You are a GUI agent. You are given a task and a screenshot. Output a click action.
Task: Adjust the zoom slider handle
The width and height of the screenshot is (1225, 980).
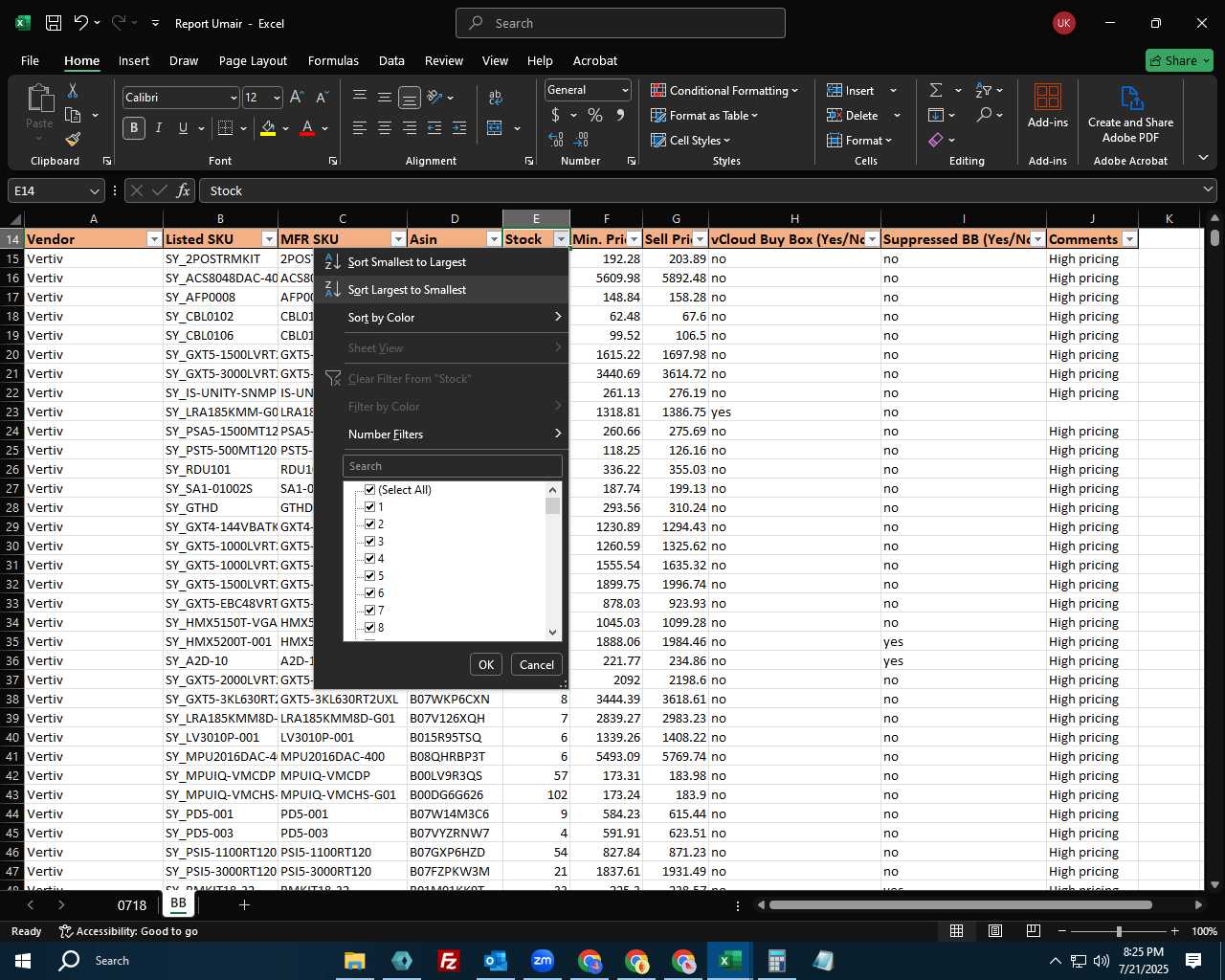[1119, 931]
